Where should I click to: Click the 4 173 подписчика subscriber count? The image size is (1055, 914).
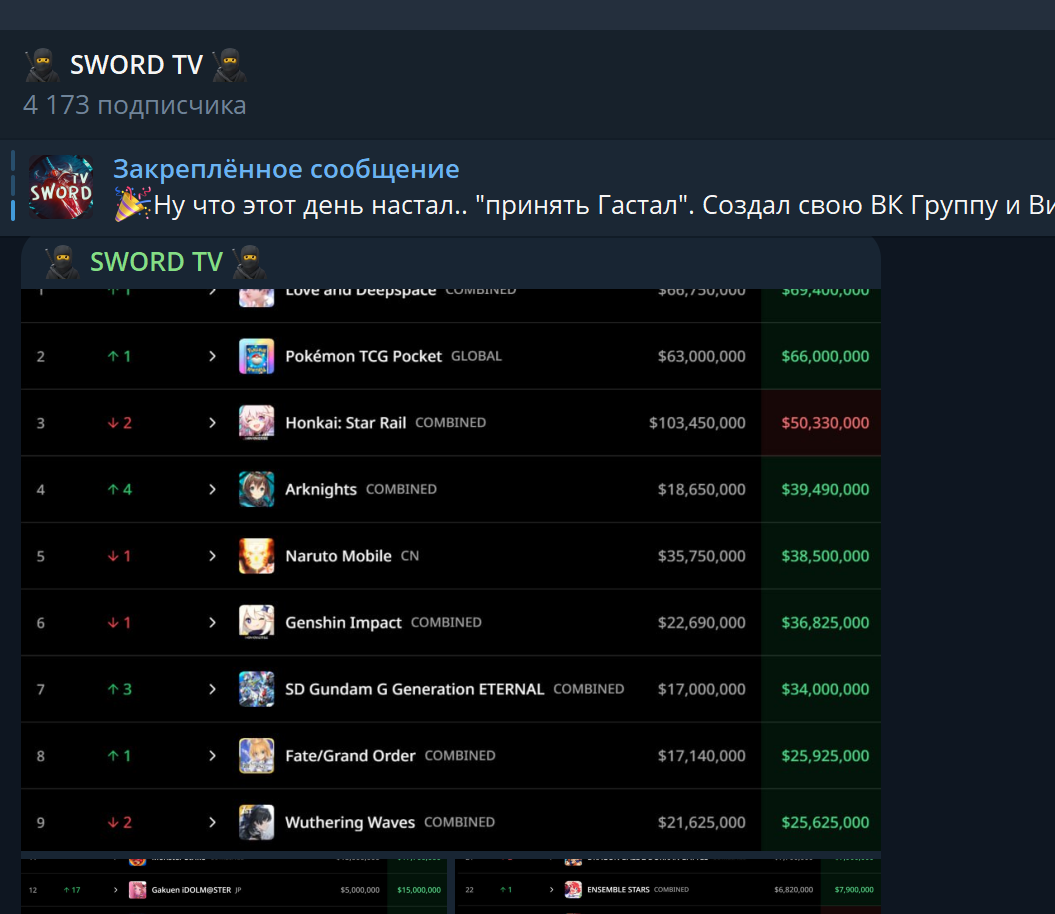pos(135,105)
